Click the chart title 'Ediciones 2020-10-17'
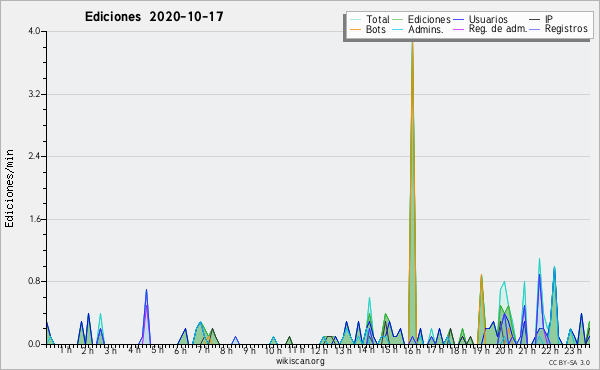 click(154, 17)
